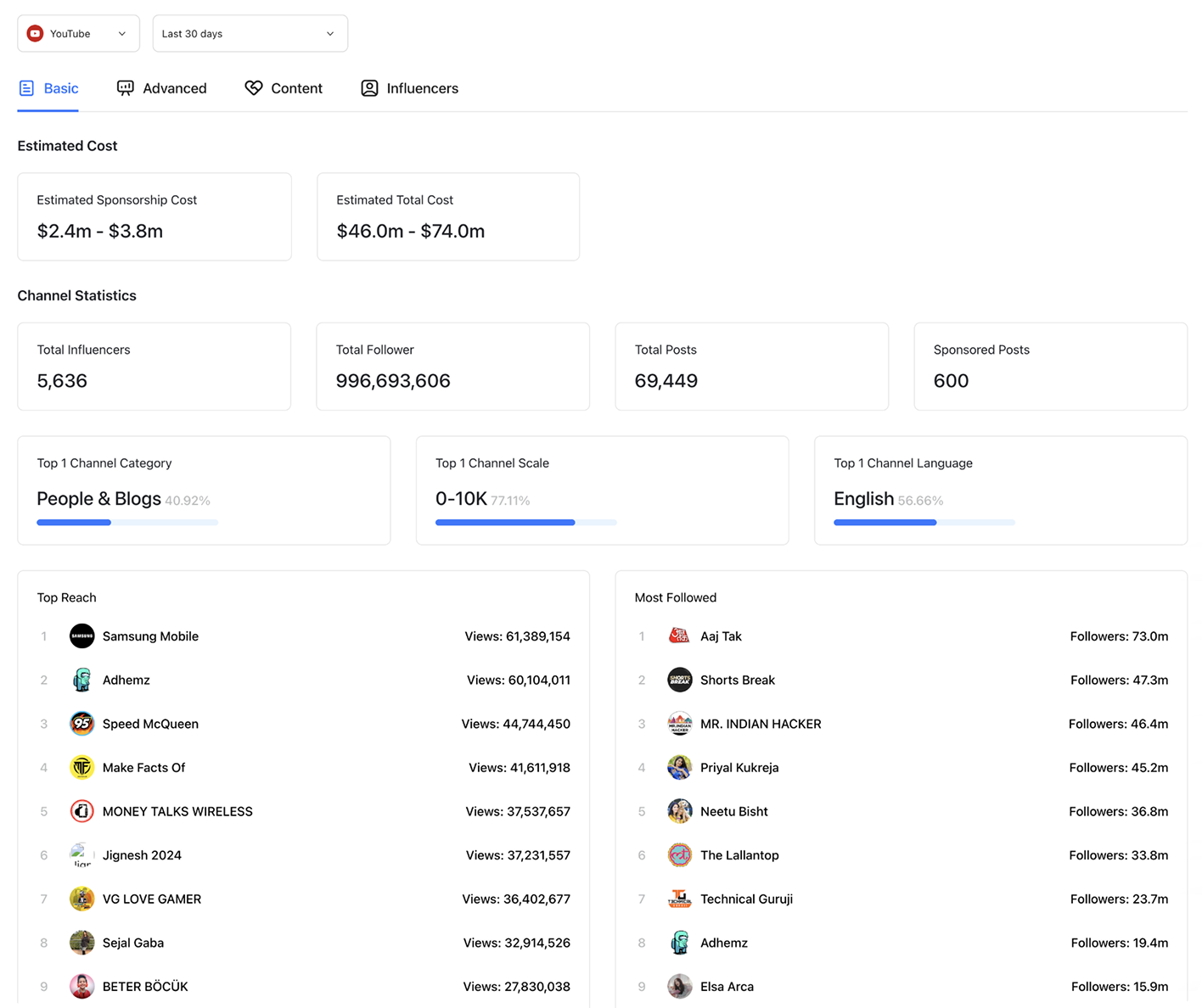Click Samsung Mobile channel avatar
Screen dimensions: 1202x1008
coord(81,636)
